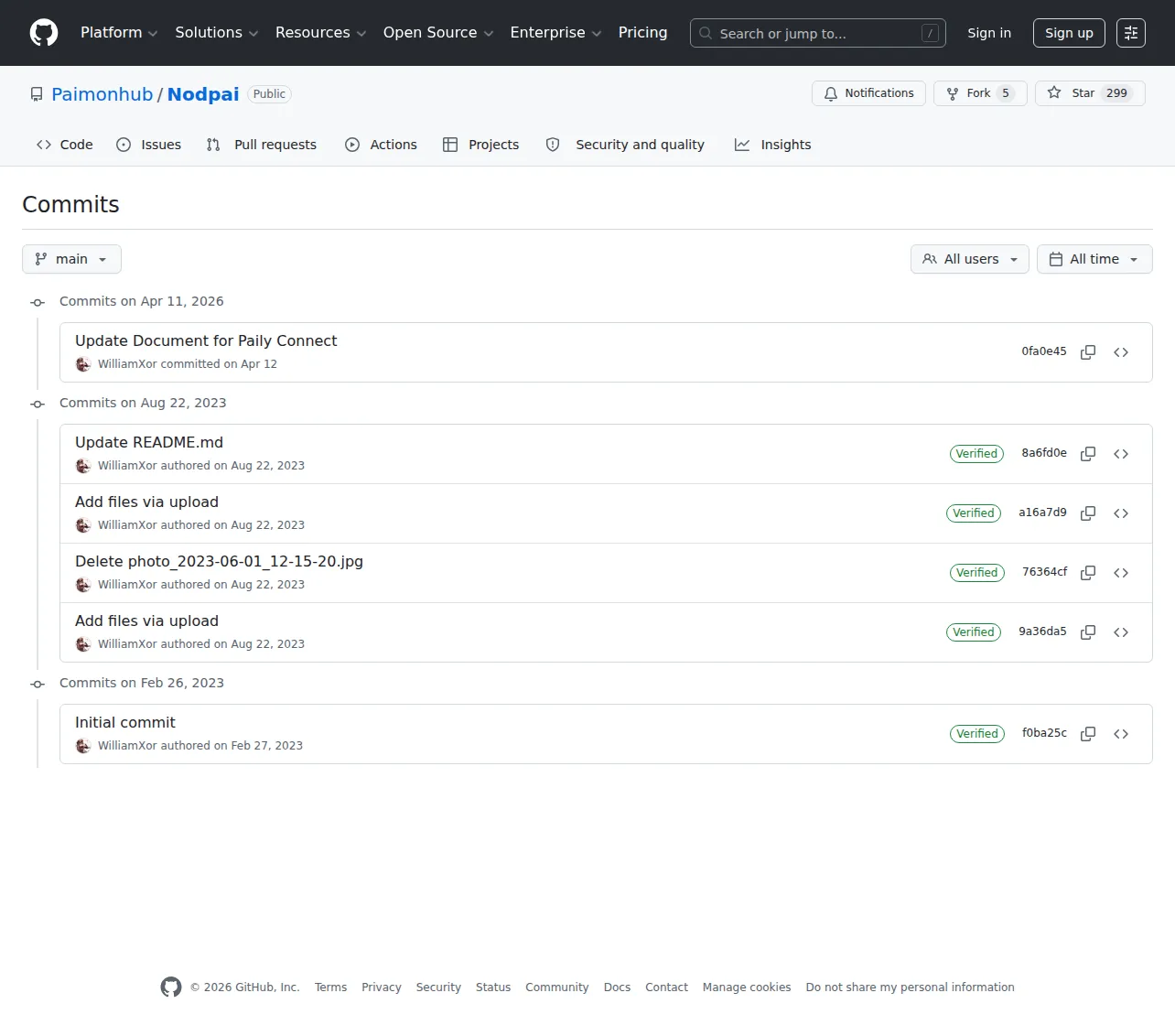This screenshot has width=1175, height=1036.
Task: Expand the Enterprise menu
Action: coord(555,33)
